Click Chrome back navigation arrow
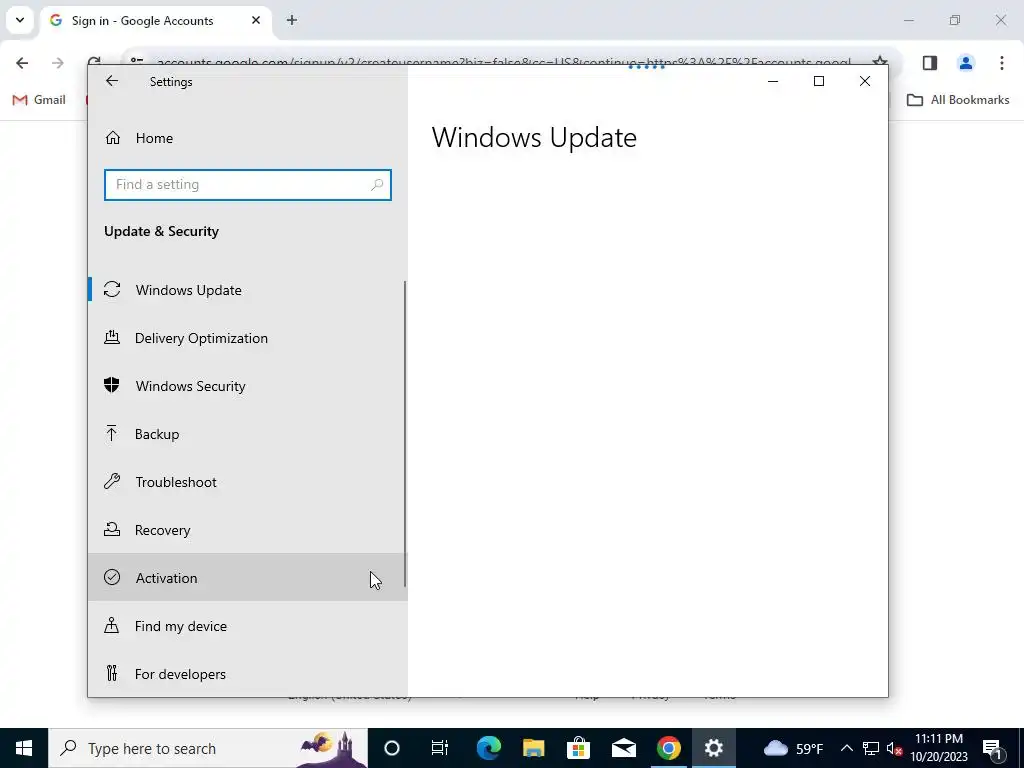Viewport: 1024px width, 768px height. click(x=22, y=63)
